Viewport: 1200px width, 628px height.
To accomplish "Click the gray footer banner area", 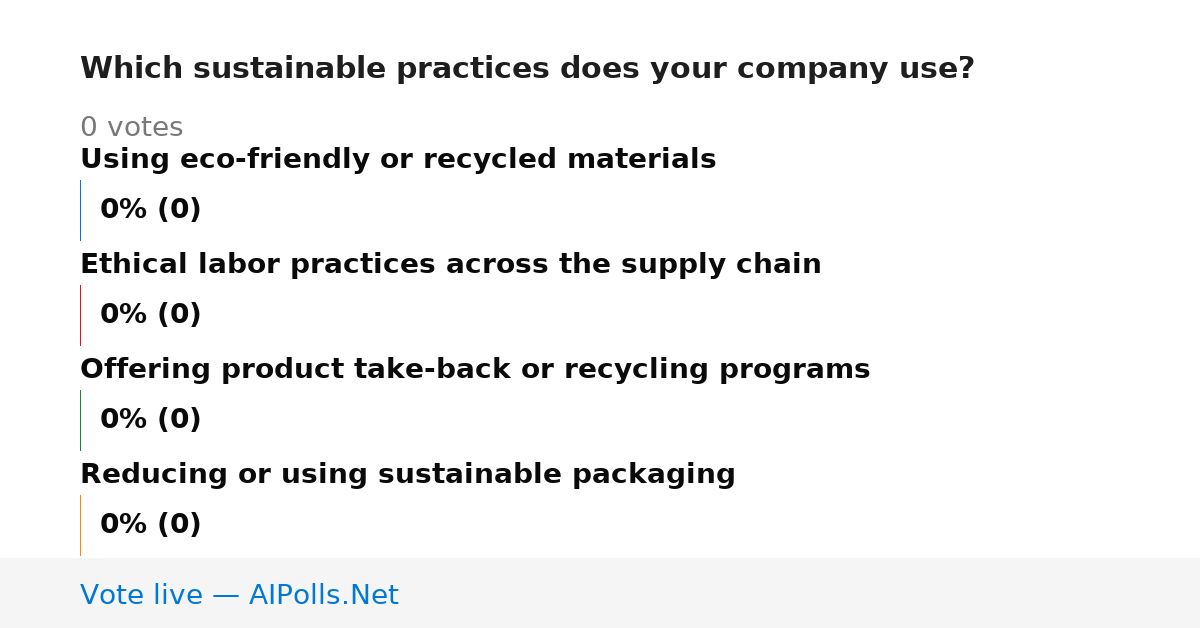I will click(600, 593).
